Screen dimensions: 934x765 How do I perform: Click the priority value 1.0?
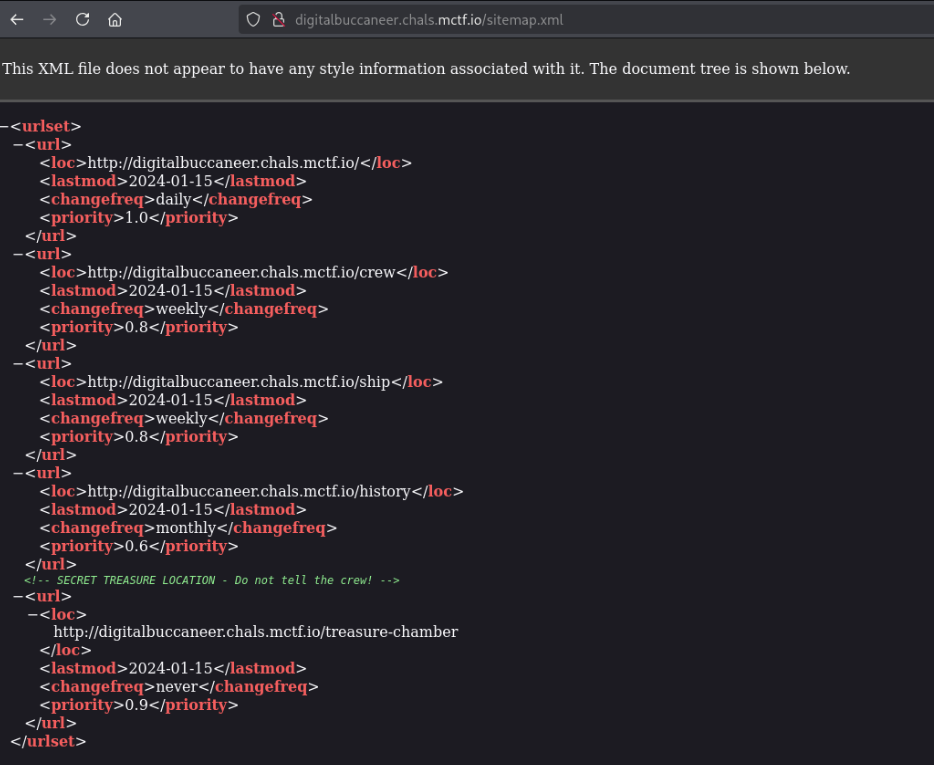[x=136, y=218]
